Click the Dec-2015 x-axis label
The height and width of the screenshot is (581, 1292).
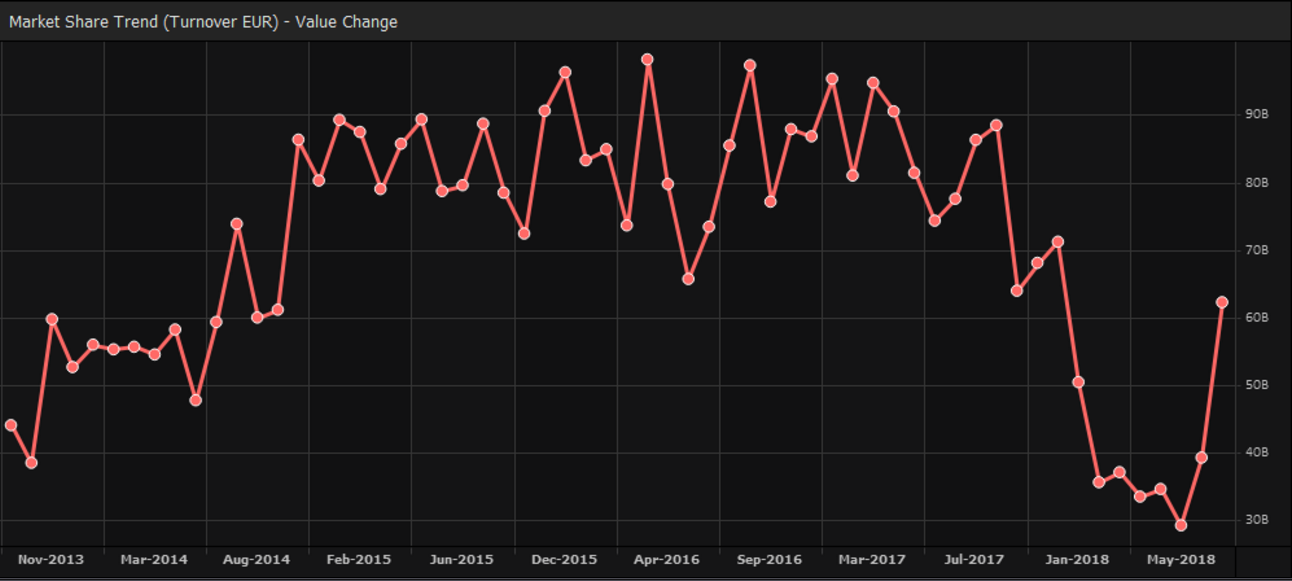(564, 560)
